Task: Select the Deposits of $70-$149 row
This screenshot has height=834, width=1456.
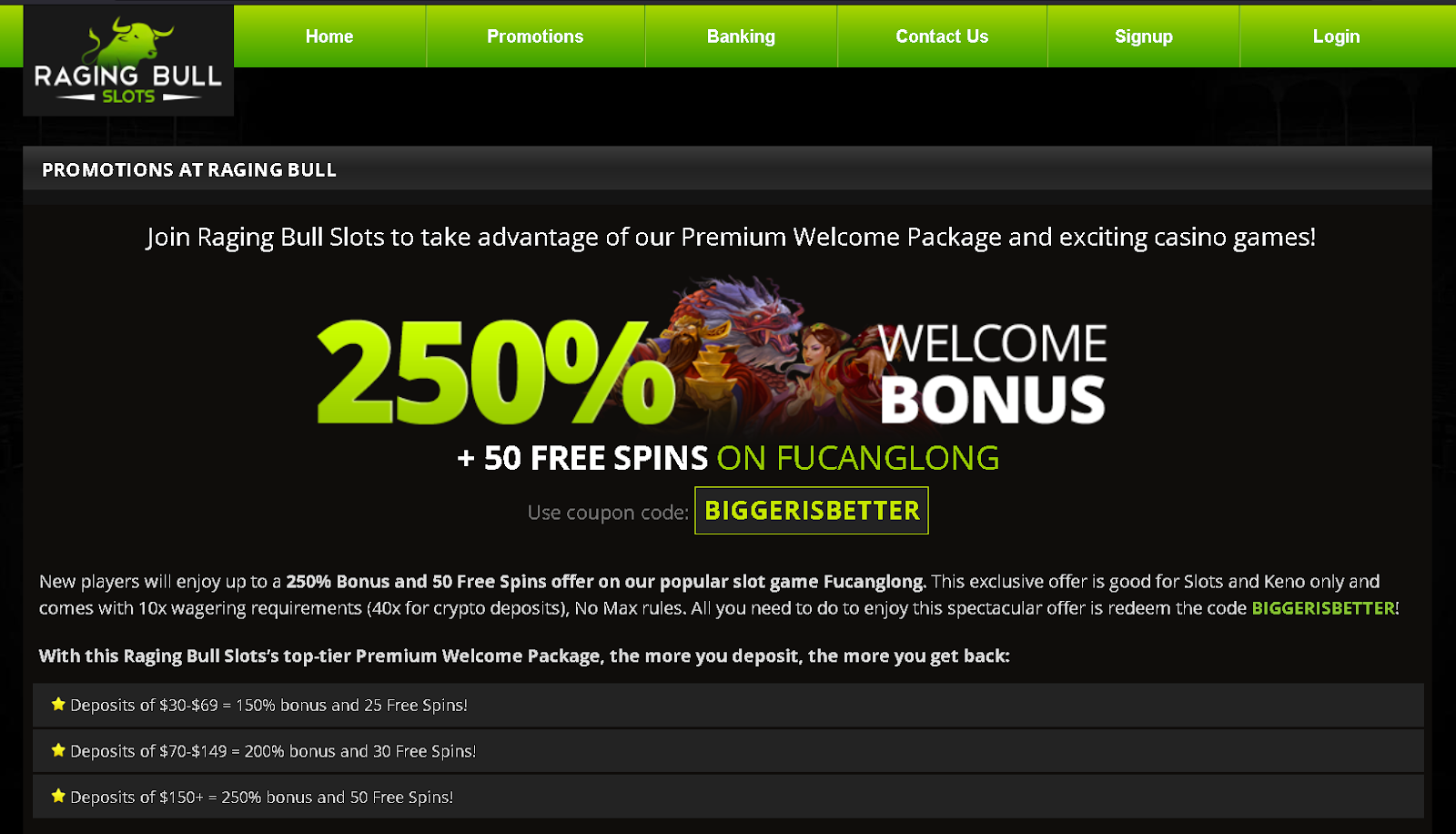Action: tap(728, 751)
